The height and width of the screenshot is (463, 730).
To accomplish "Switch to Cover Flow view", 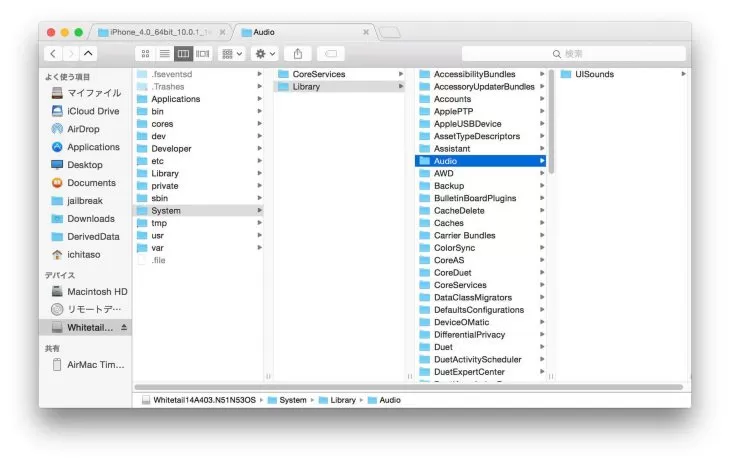I will (x=203, y=54).
